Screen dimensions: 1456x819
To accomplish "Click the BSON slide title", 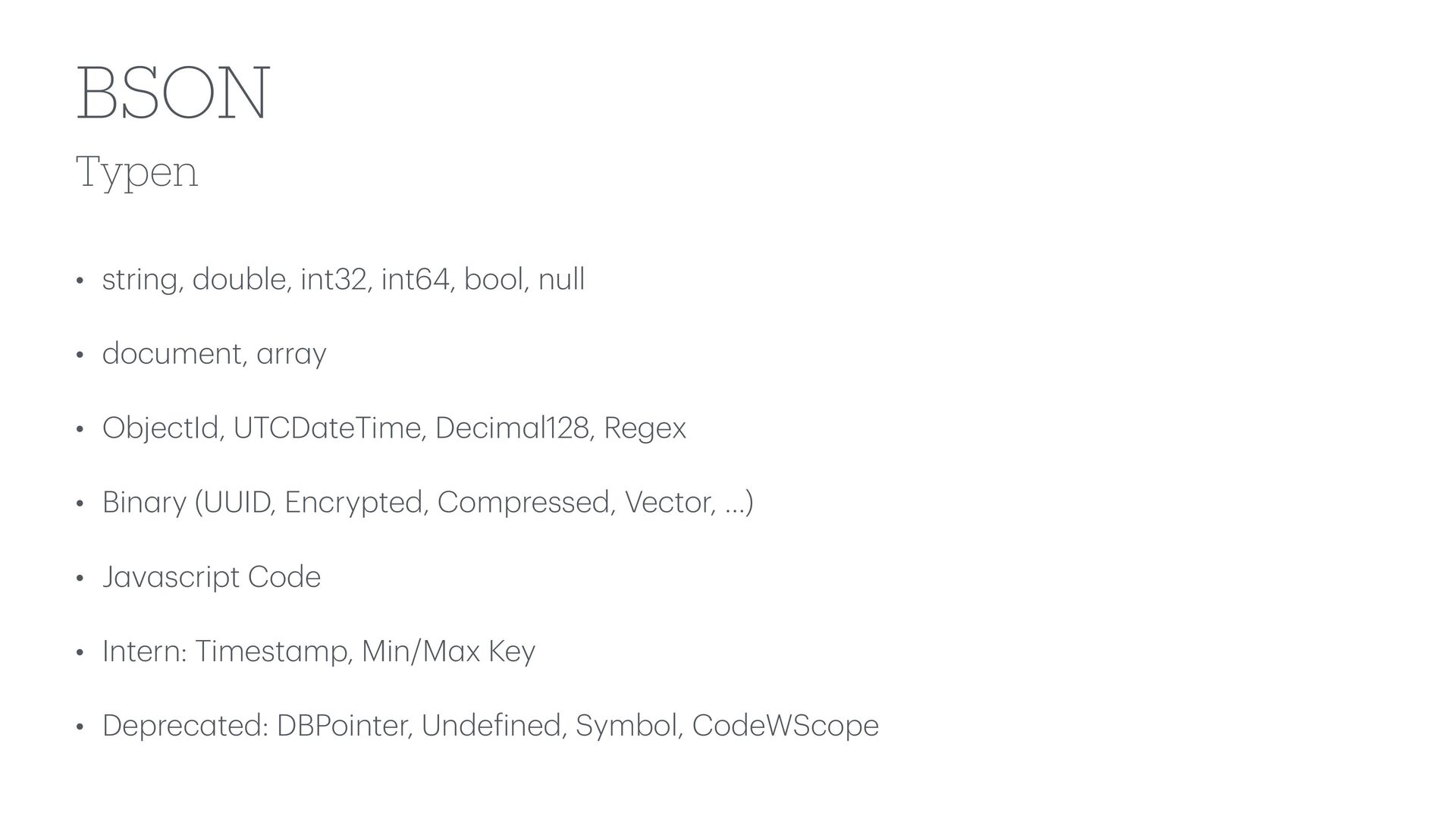I will pyautogui.click(x=172, y=93).
